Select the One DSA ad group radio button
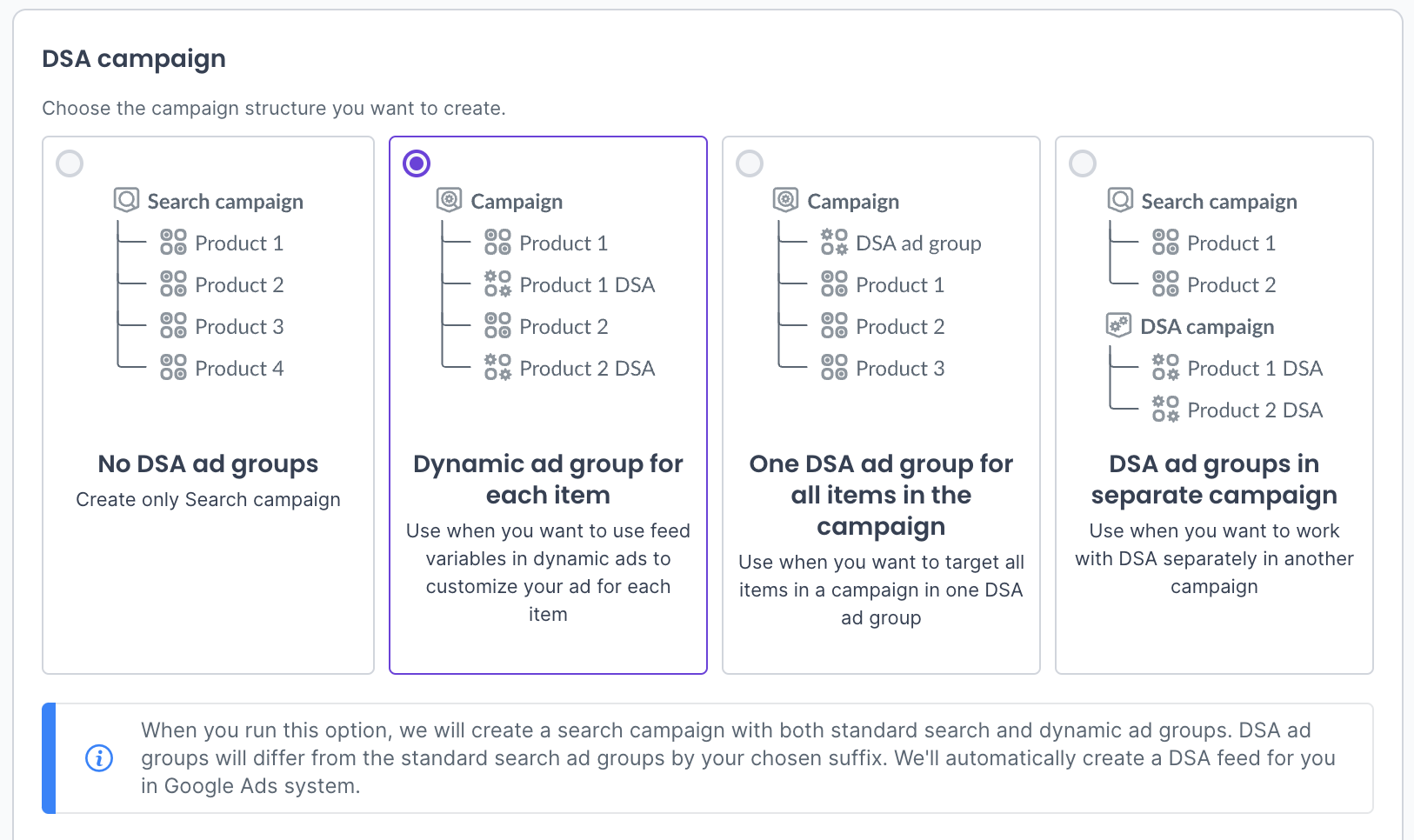 (750, 163)
